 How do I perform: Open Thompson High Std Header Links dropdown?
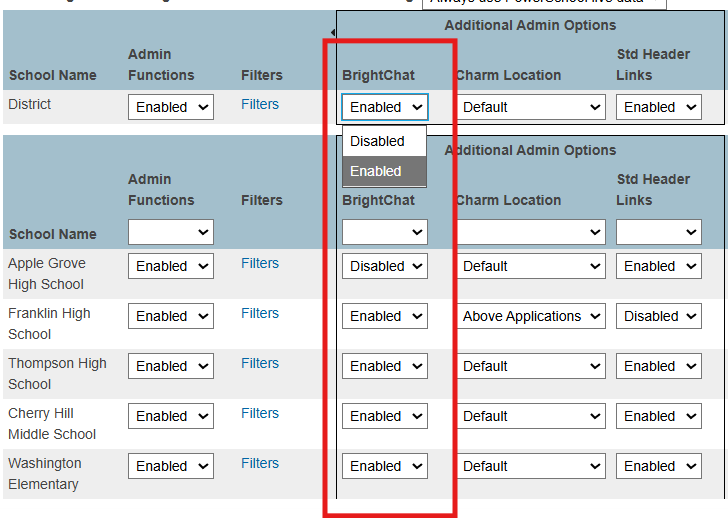click(x=659, y=366)
